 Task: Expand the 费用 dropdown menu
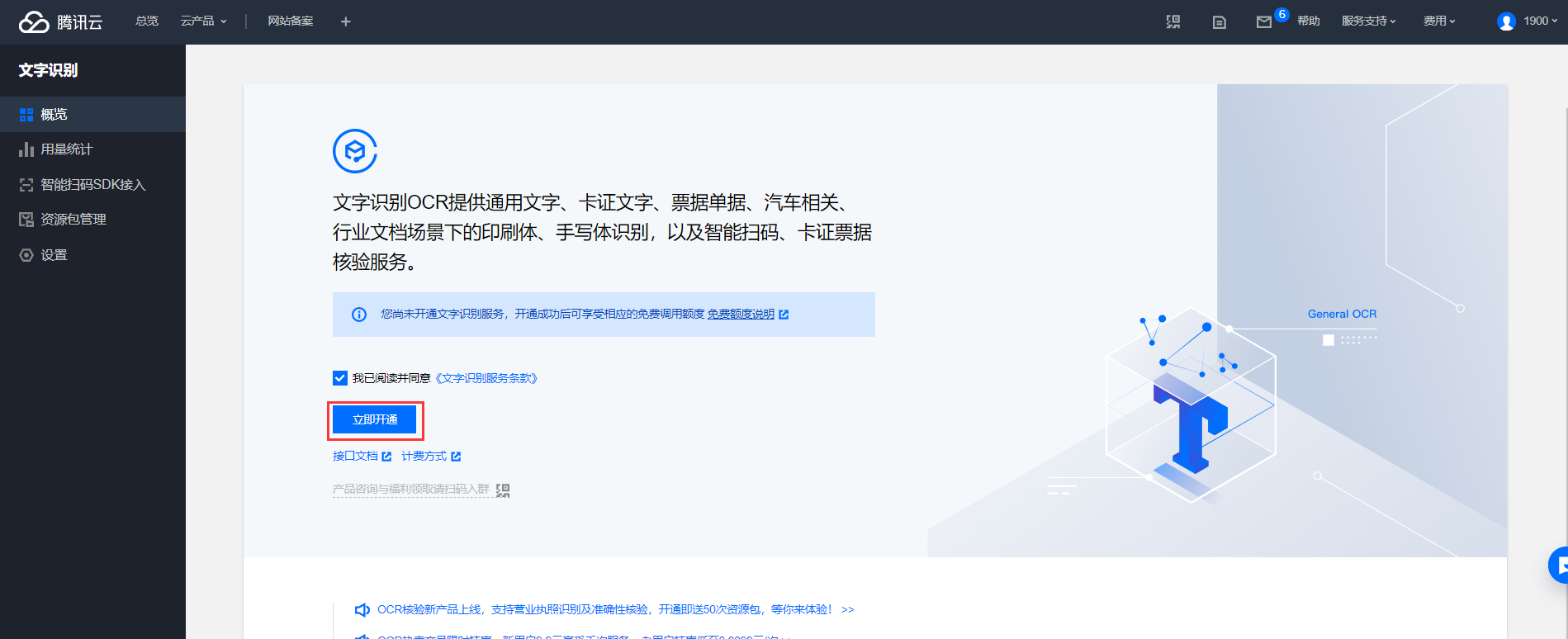pos(1438,21)
